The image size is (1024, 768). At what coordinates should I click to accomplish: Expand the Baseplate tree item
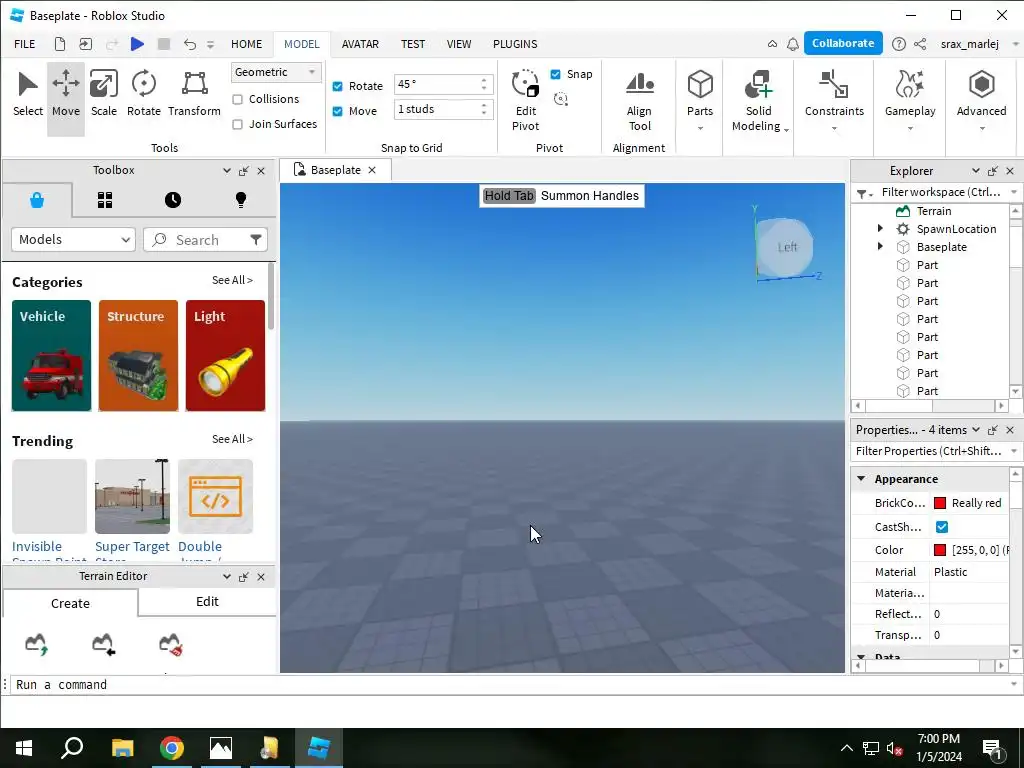click(880, 247)
